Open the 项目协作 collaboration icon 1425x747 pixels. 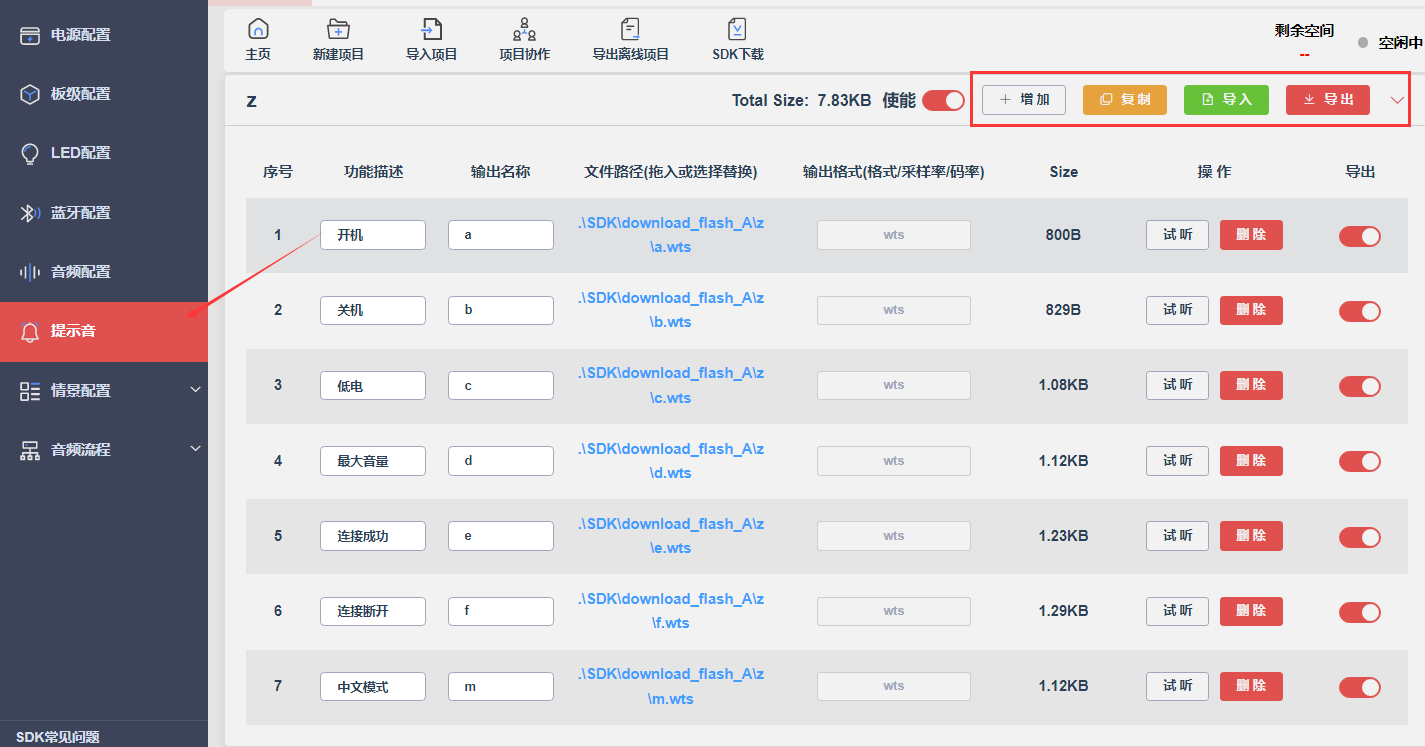(524, 29)
